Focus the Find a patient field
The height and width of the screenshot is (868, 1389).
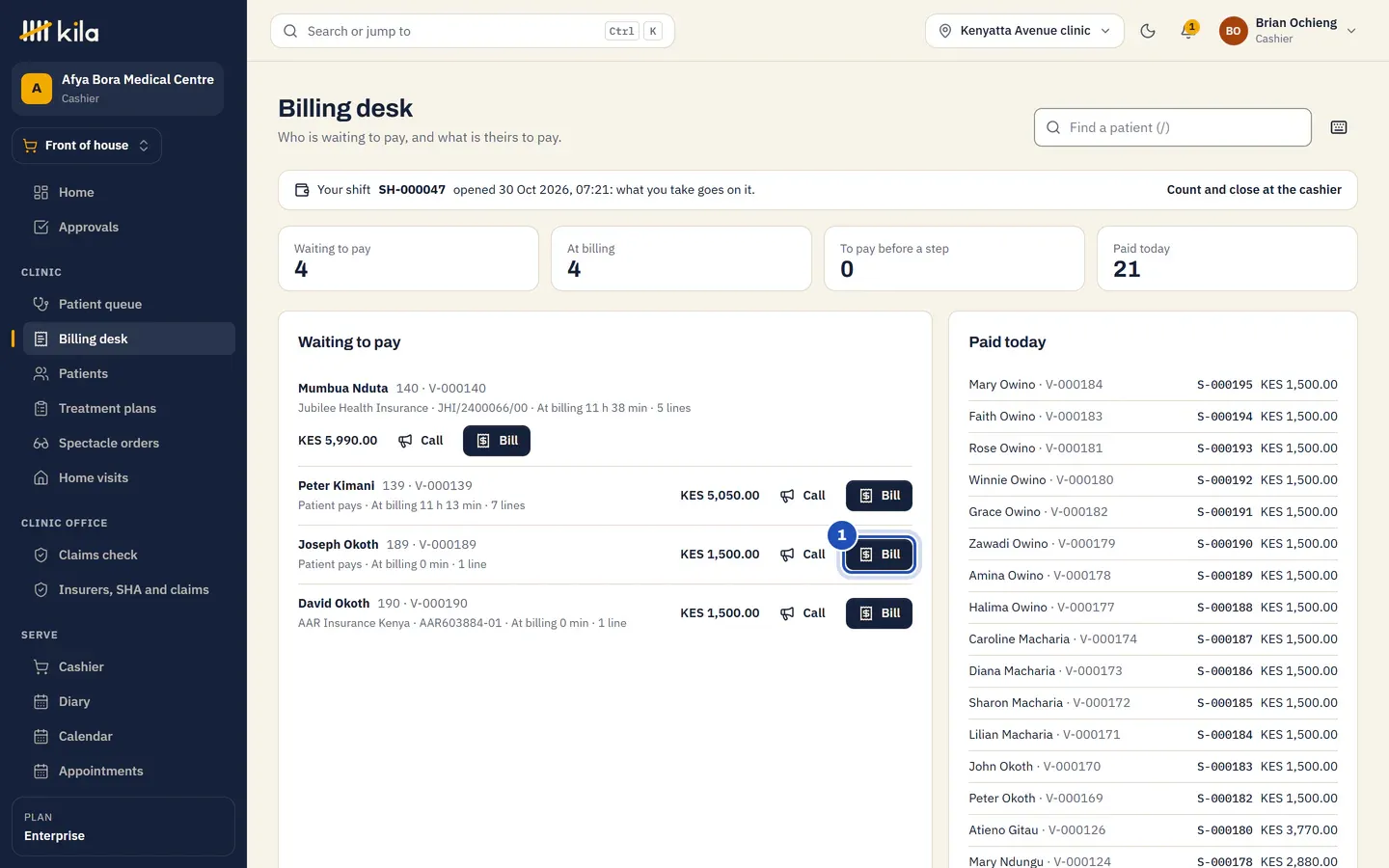(1173, 127)
